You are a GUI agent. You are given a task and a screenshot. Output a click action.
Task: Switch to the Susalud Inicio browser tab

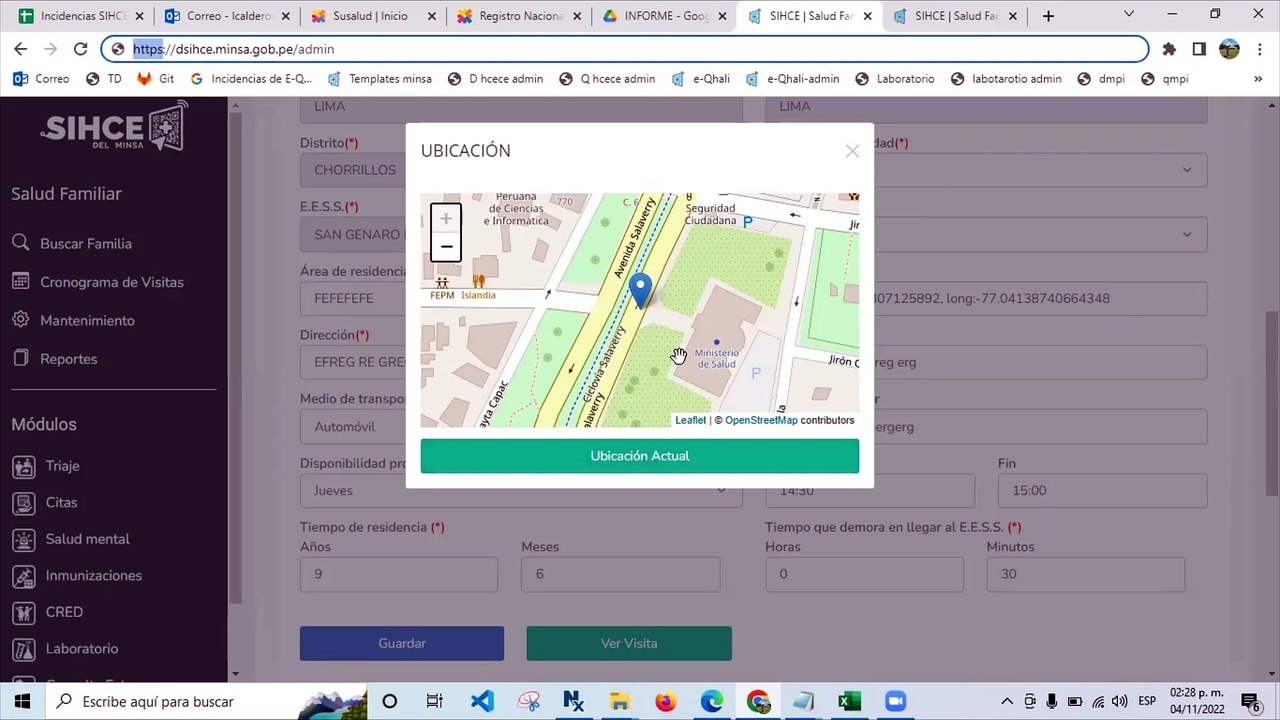tap(373, 16)
